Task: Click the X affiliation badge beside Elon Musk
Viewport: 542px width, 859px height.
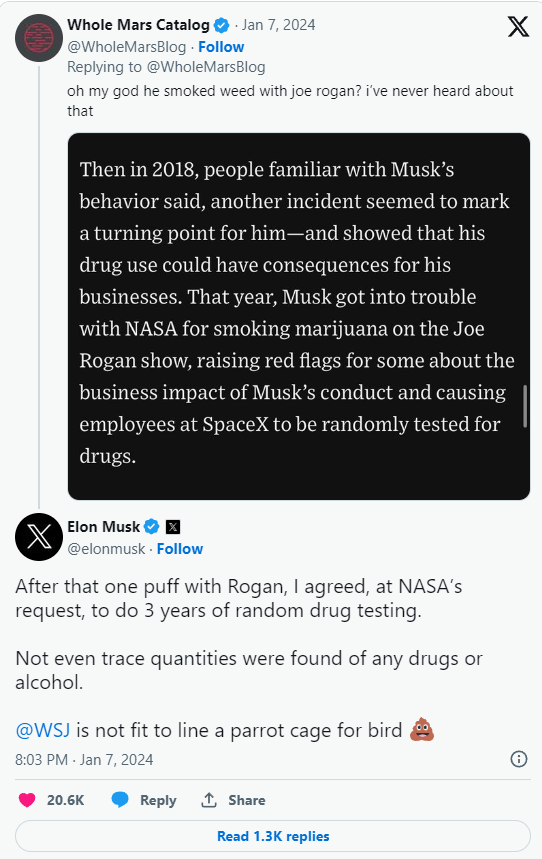Action: (x=173, y=527)
